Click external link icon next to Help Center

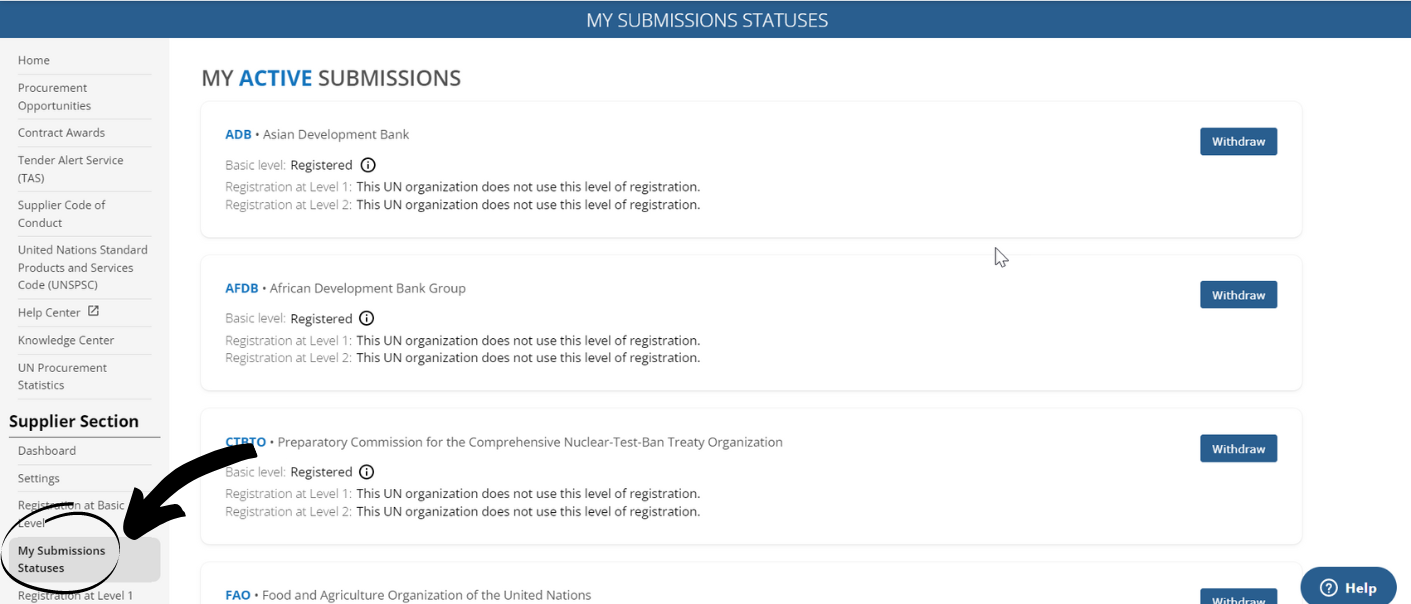[x=94, y=312]
